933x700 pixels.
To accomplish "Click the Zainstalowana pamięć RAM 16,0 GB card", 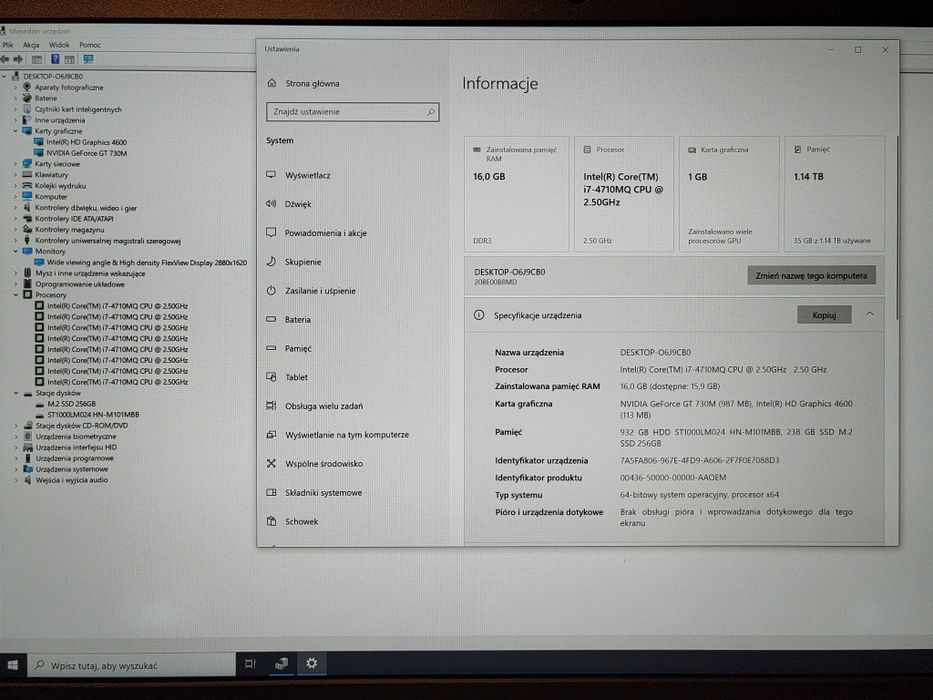I will click(x=516, y=194).
